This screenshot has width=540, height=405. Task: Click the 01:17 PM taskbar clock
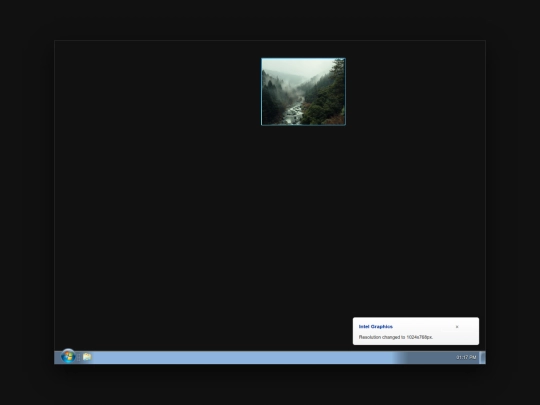point(466,357)
